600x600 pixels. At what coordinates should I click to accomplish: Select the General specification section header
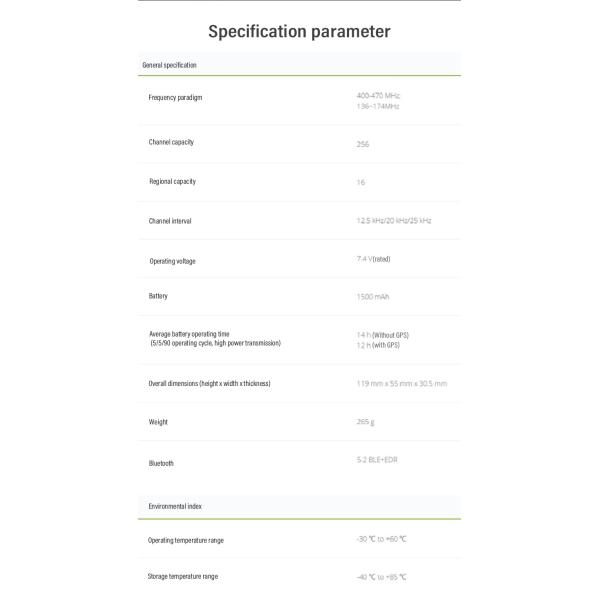(170, 65)
